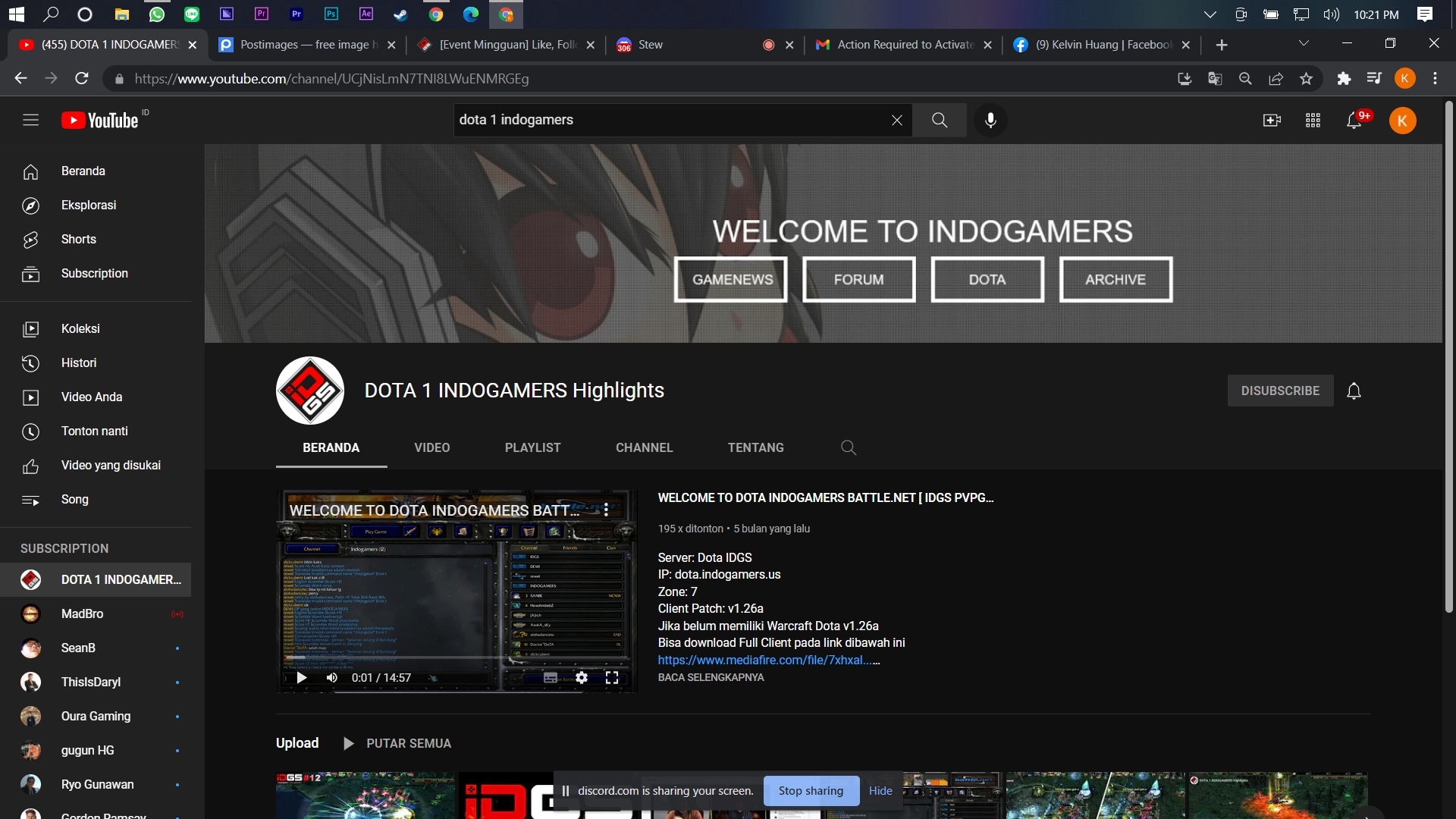This screenshot has width=1456, height=819.
Task: Click the voice search microphone icon
Action: point(990,120)
